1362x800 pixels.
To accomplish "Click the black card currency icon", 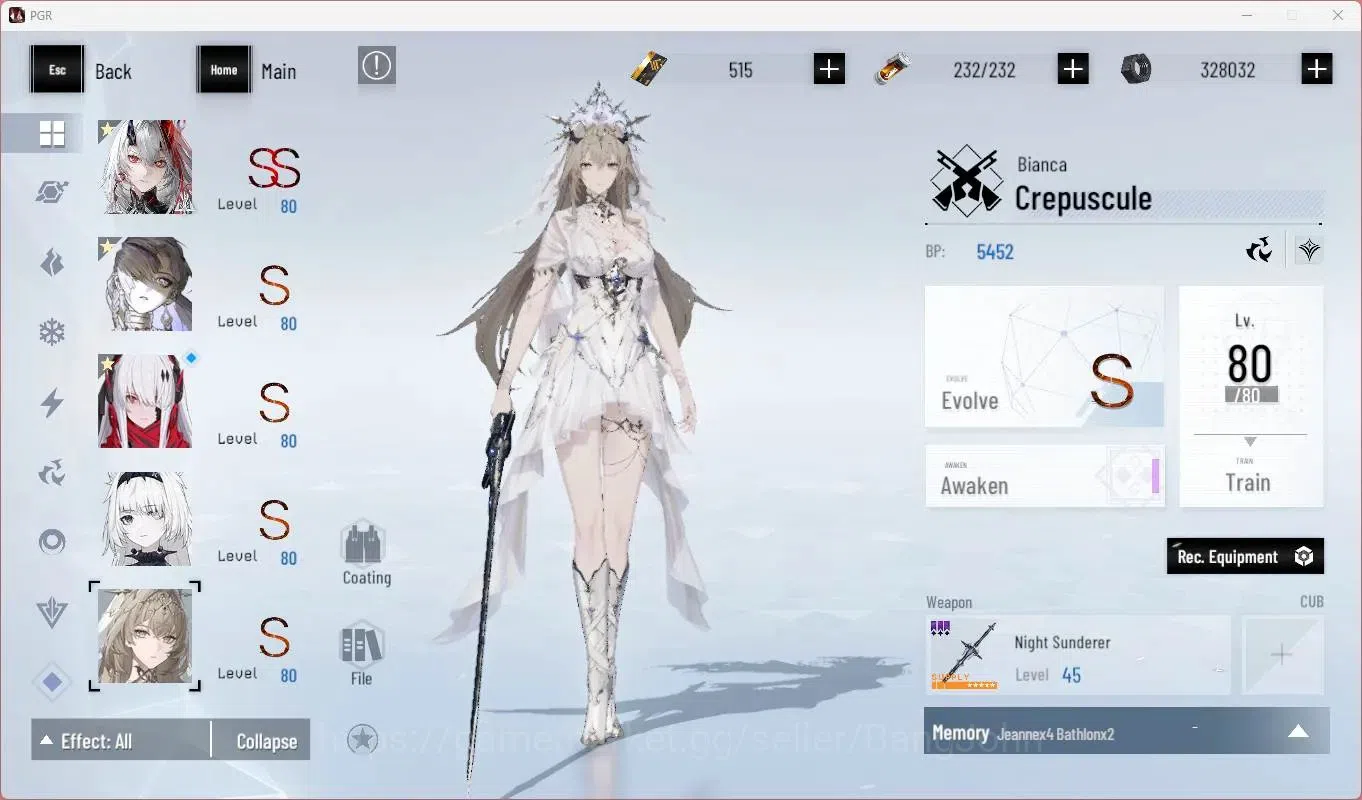I will tap(649, 69).
